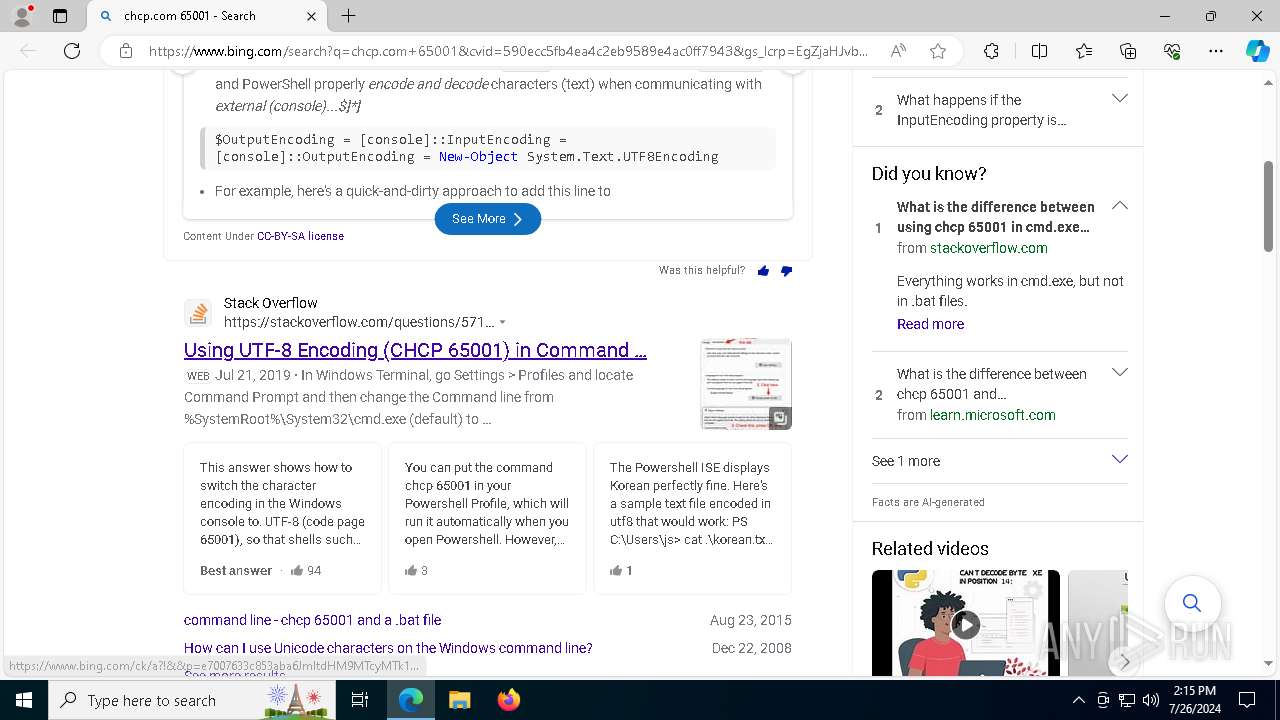Open the Stack Overflow result thumbnail image
The width and height of the screenshot is (1280, 720).
click(746, 384)
